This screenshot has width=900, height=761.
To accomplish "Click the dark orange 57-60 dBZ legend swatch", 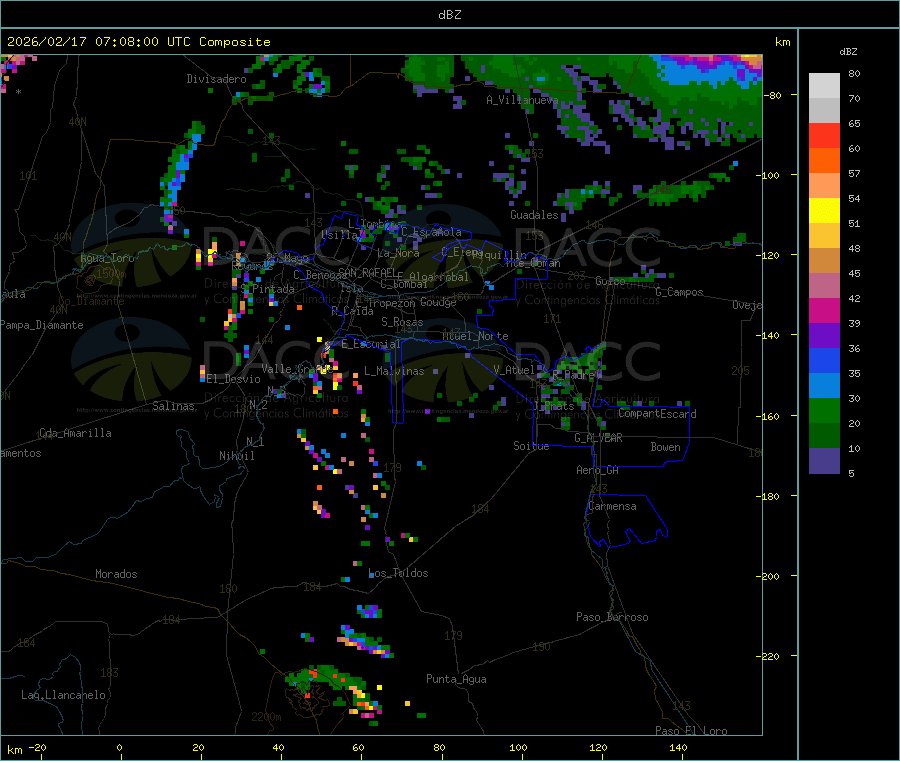I will click(824, 161).
